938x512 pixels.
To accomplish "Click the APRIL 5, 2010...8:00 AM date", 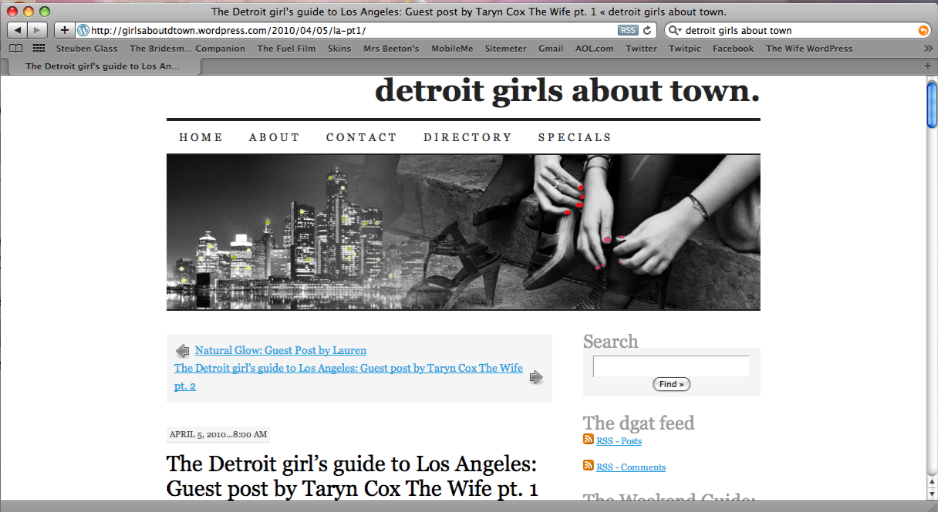I will point(218,434).
